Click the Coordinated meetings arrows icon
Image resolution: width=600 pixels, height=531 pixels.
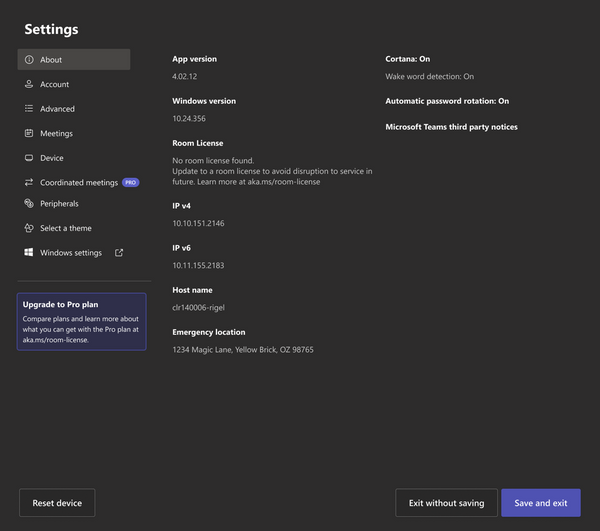click(x=29, y=182)
